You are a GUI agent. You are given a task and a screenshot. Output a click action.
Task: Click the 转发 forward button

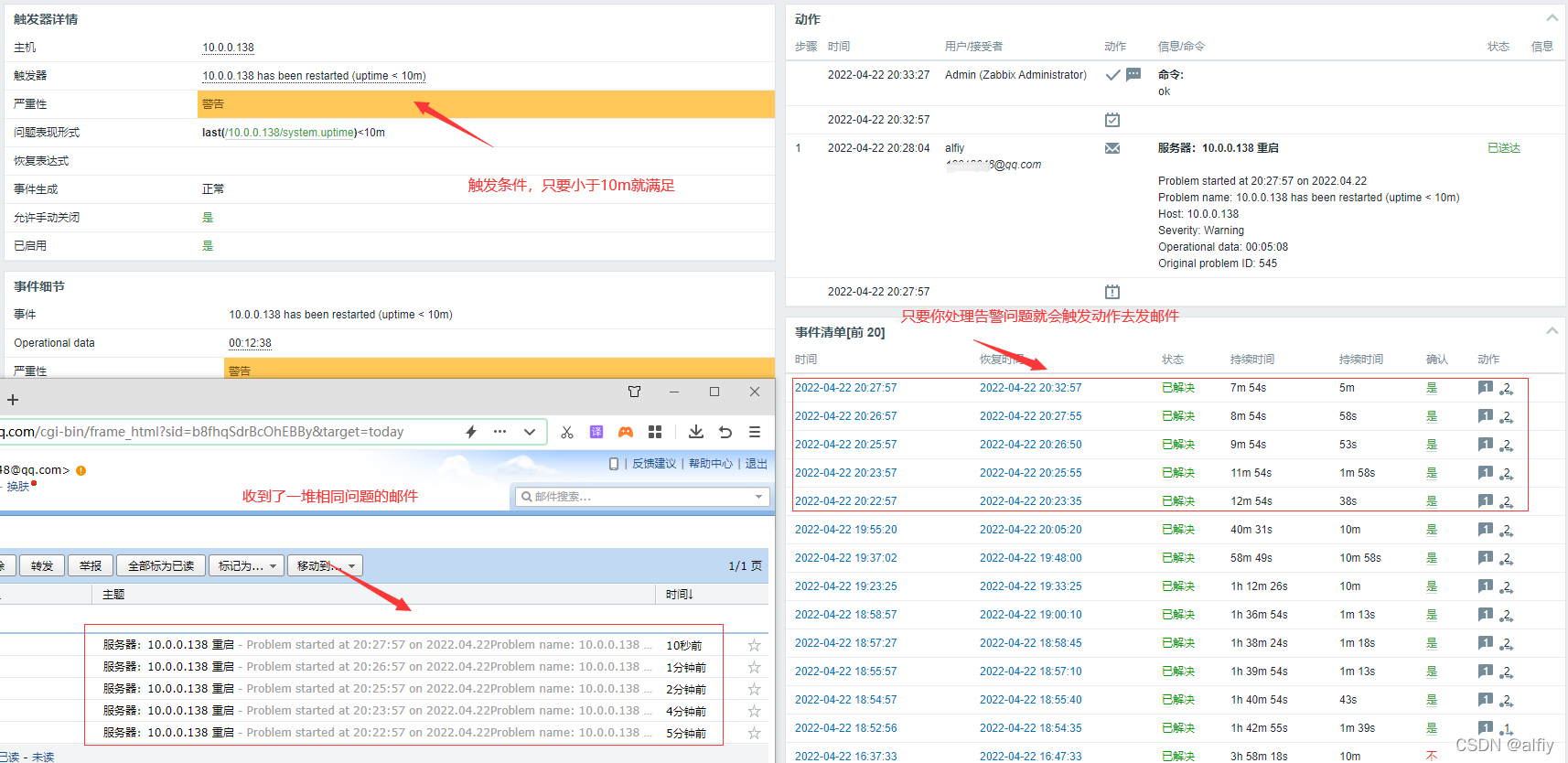[42, 566]
